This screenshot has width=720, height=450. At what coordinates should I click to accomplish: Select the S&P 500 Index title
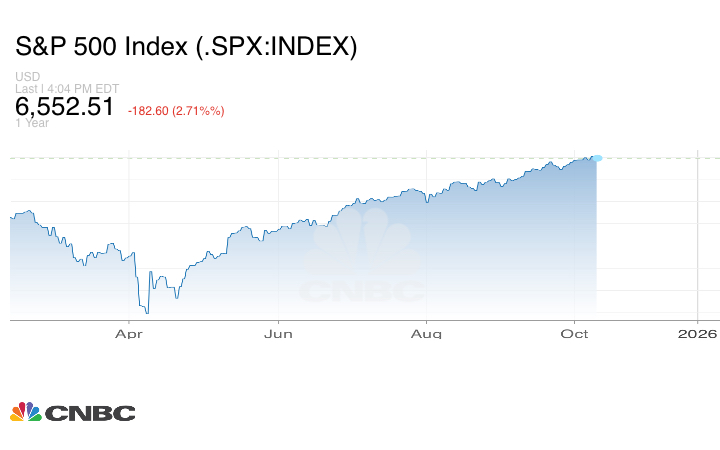pos(186,47)
